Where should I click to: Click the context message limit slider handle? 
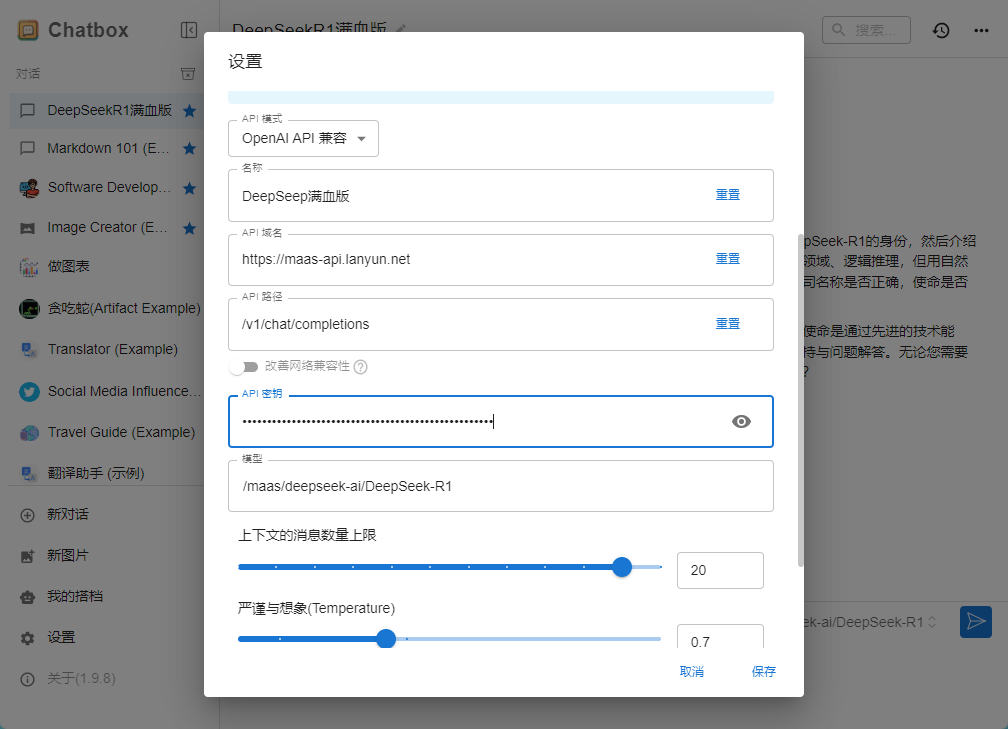622,567
